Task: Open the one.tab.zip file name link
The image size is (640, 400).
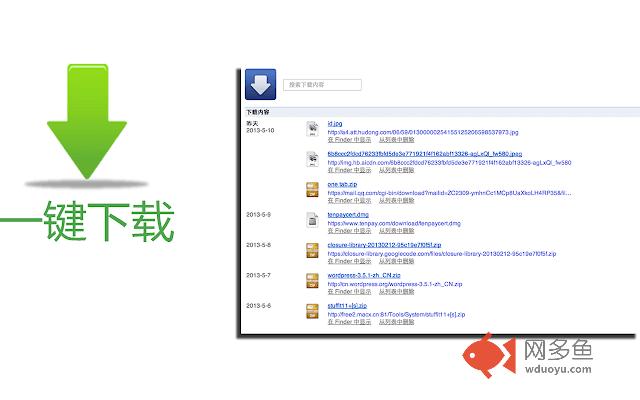Action: [x=342, y=184]
